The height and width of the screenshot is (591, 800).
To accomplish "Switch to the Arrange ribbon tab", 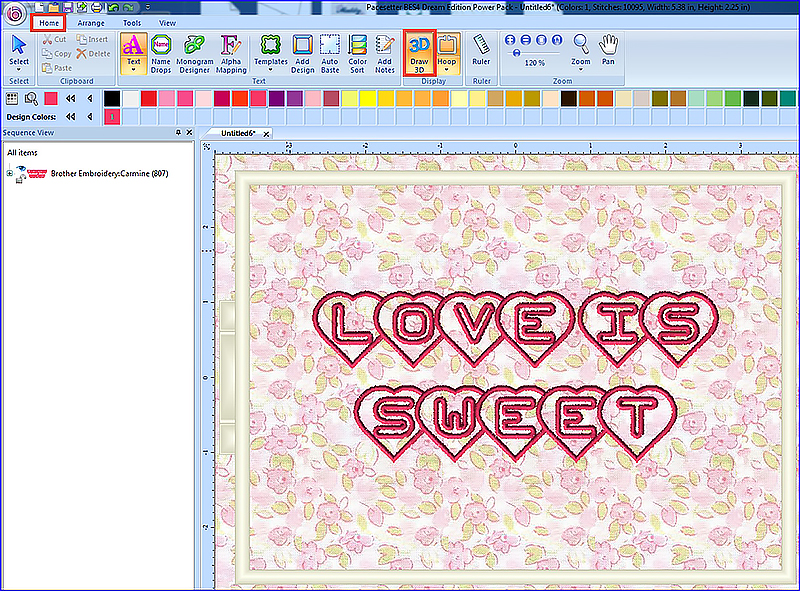I will click(91, 22).
